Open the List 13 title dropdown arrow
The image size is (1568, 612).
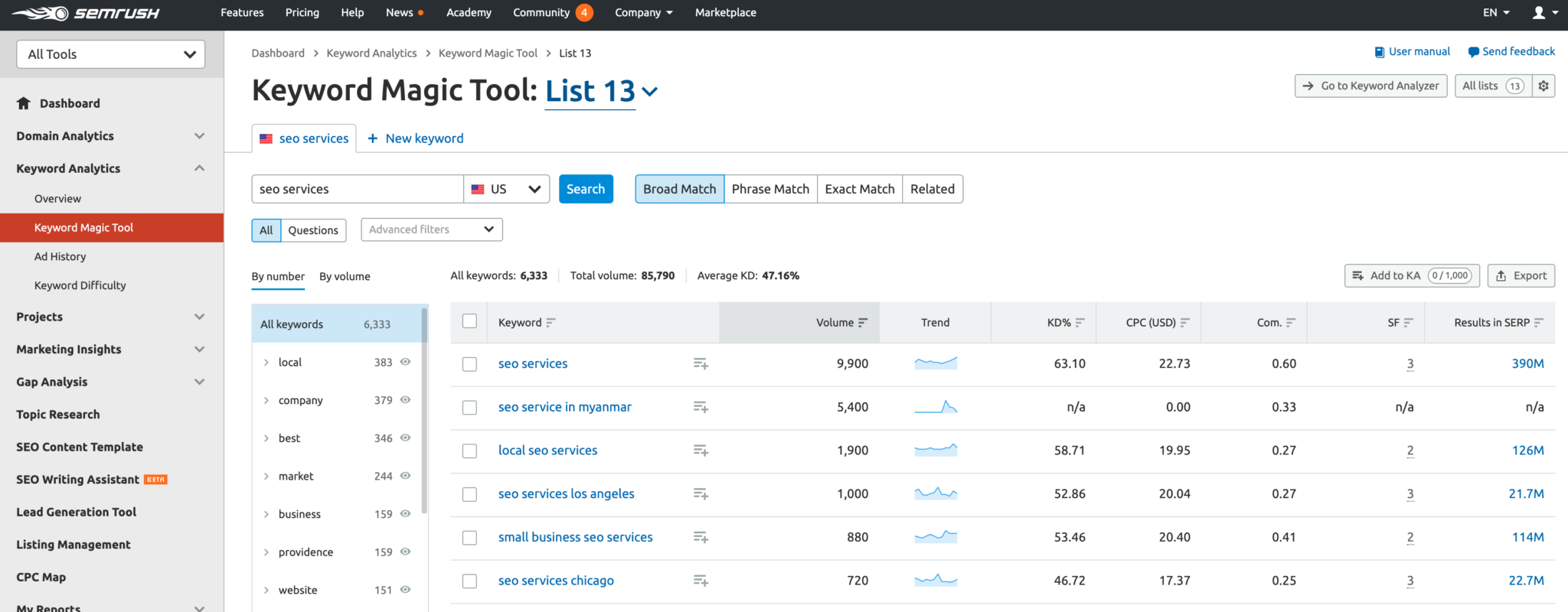click(x=650, y=92)
